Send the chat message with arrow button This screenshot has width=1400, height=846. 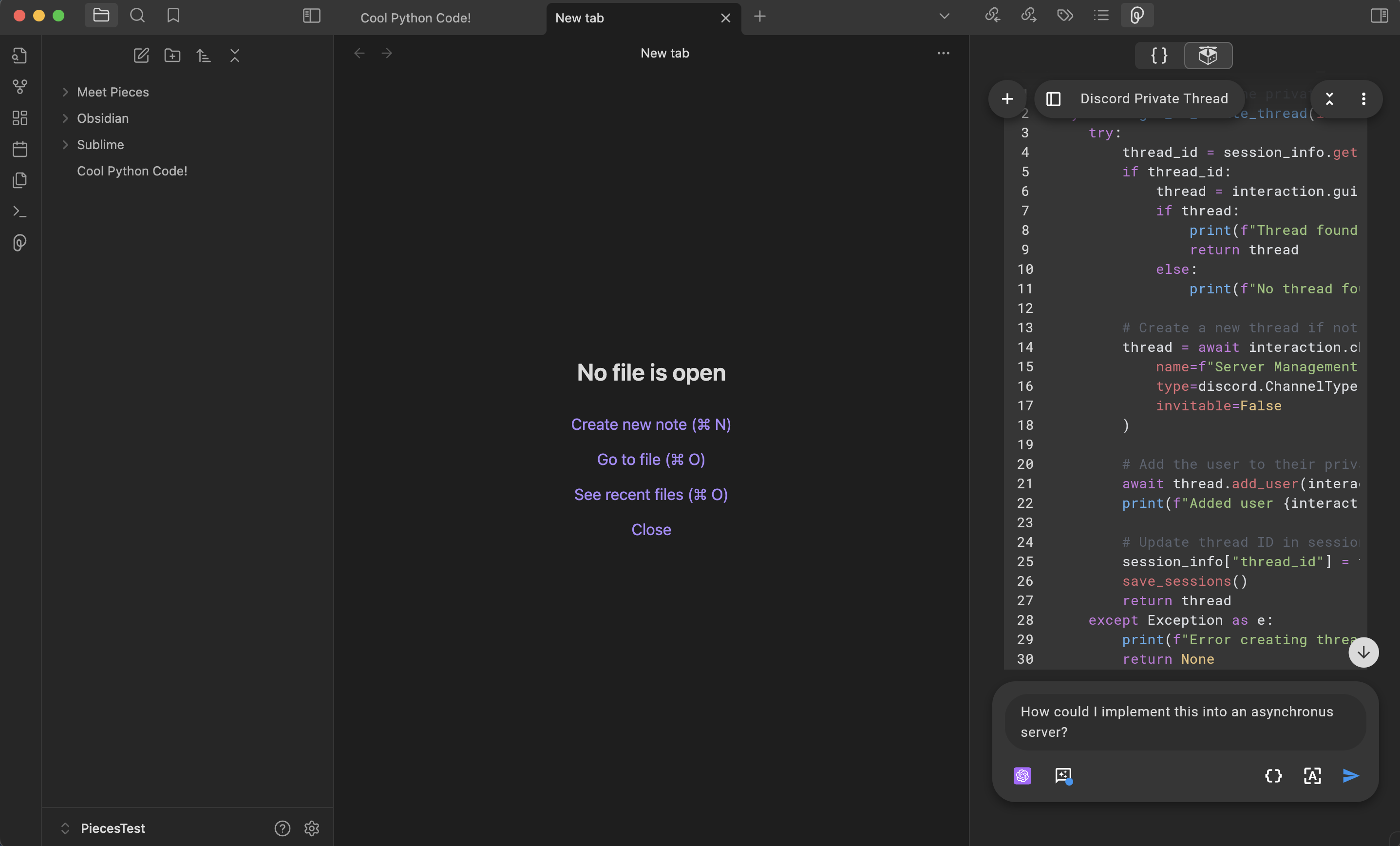coord(1351,775)
